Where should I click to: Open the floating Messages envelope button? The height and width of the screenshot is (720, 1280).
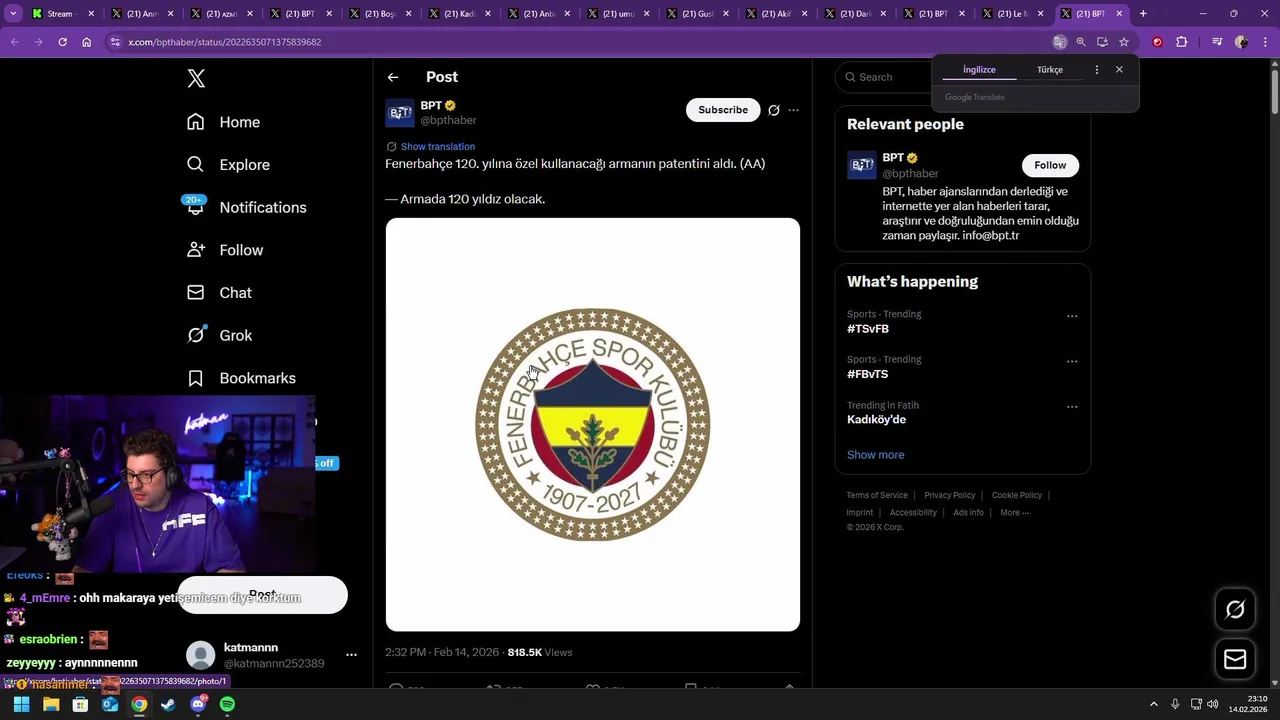point(1235,659)
